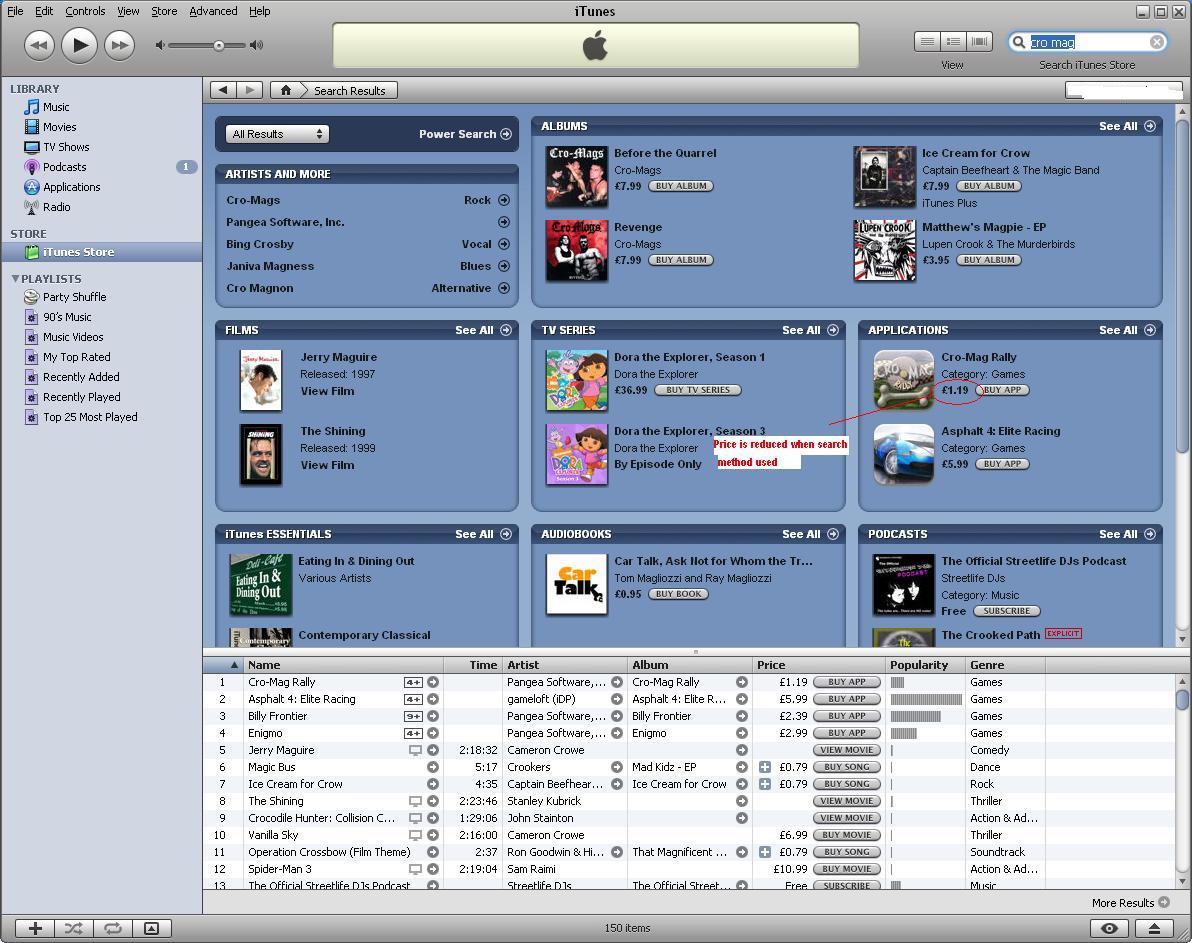Sort the list by Popularity column
The image size is (1192, 943).
pos(925,665)
